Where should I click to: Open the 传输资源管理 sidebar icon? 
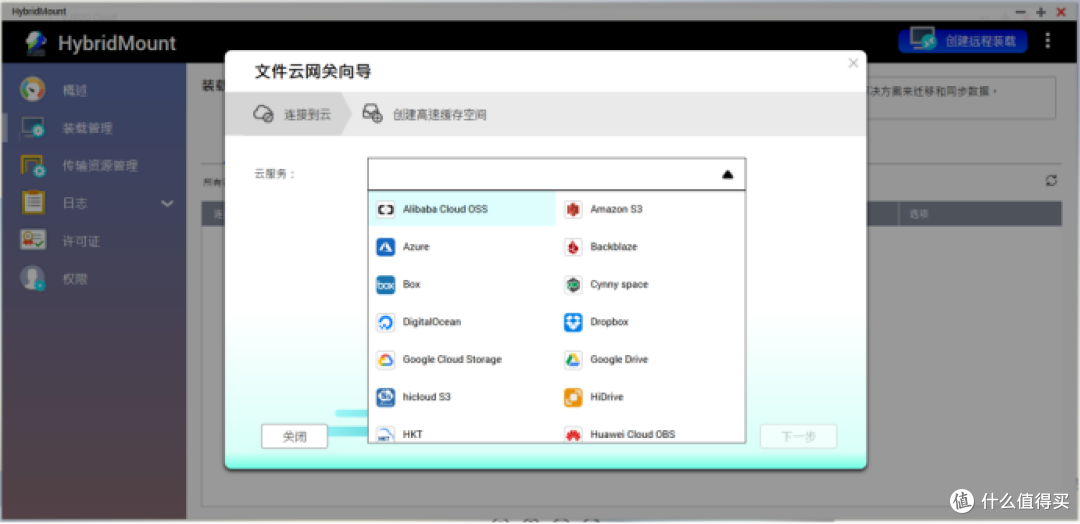pyautogui.click(x=32, y=166)
